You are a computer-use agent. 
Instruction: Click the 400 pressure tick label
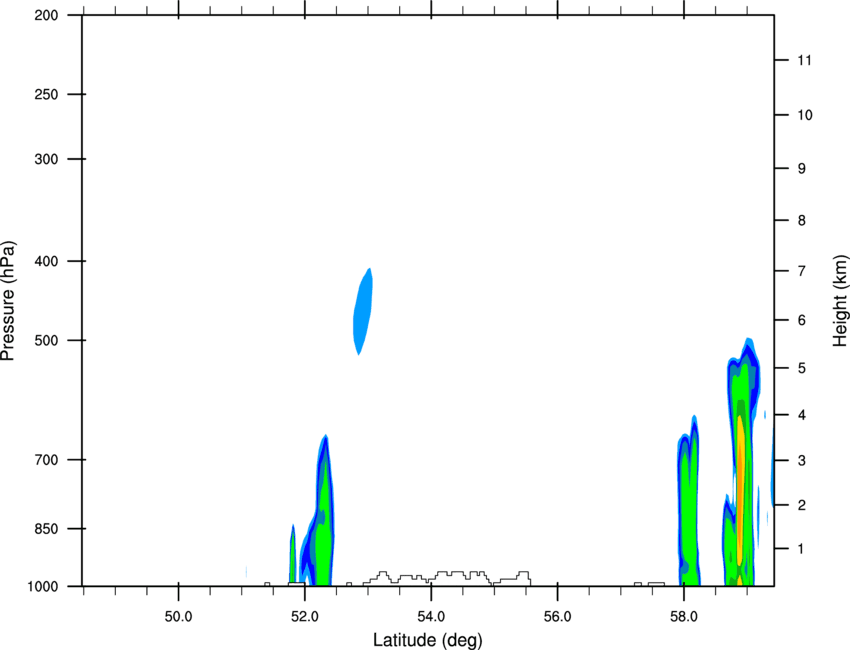coord(46,261)
